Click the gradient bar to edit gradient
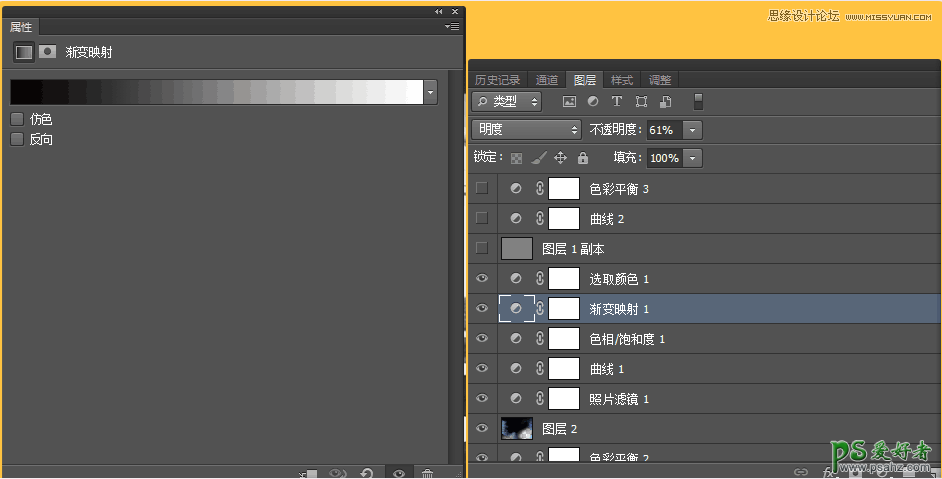This screenshot has width=942, height=479. (216, 92)
